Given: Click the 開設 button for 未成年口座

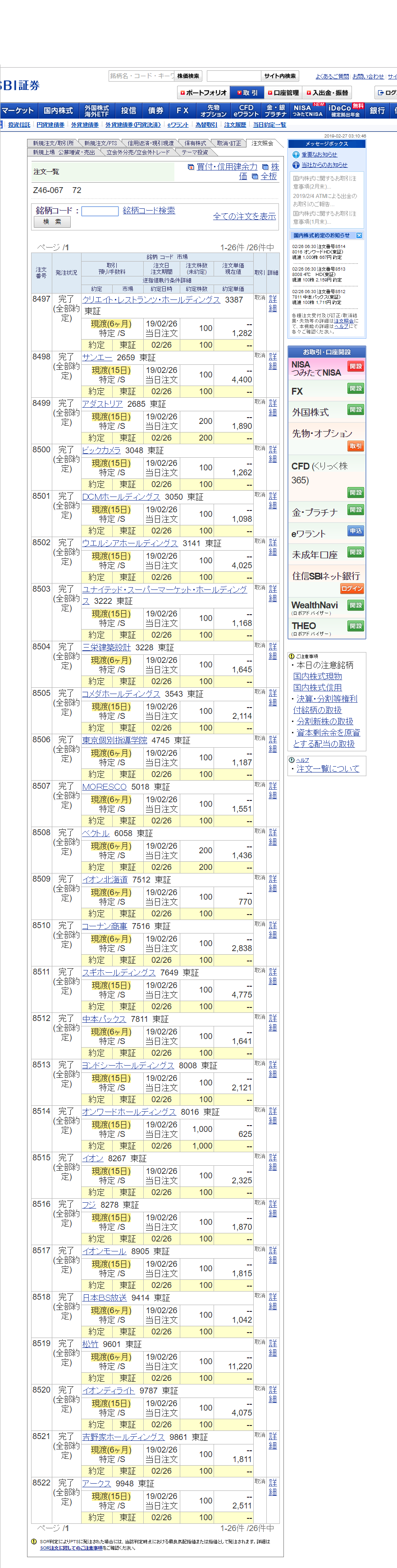Looking at the screenshot, I should tap(356, 552).
